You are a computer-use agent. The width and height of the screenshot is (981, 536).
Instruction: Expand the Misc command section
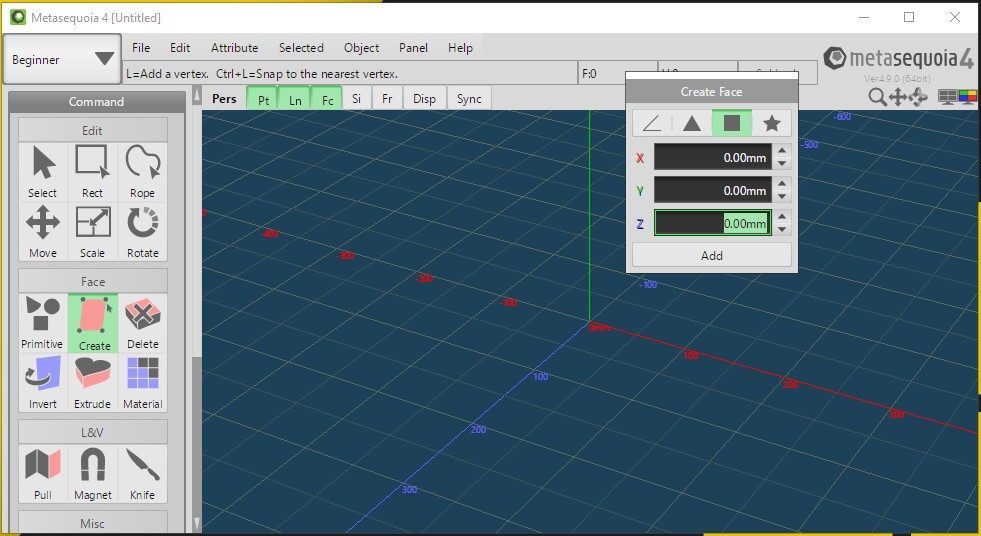93,523
